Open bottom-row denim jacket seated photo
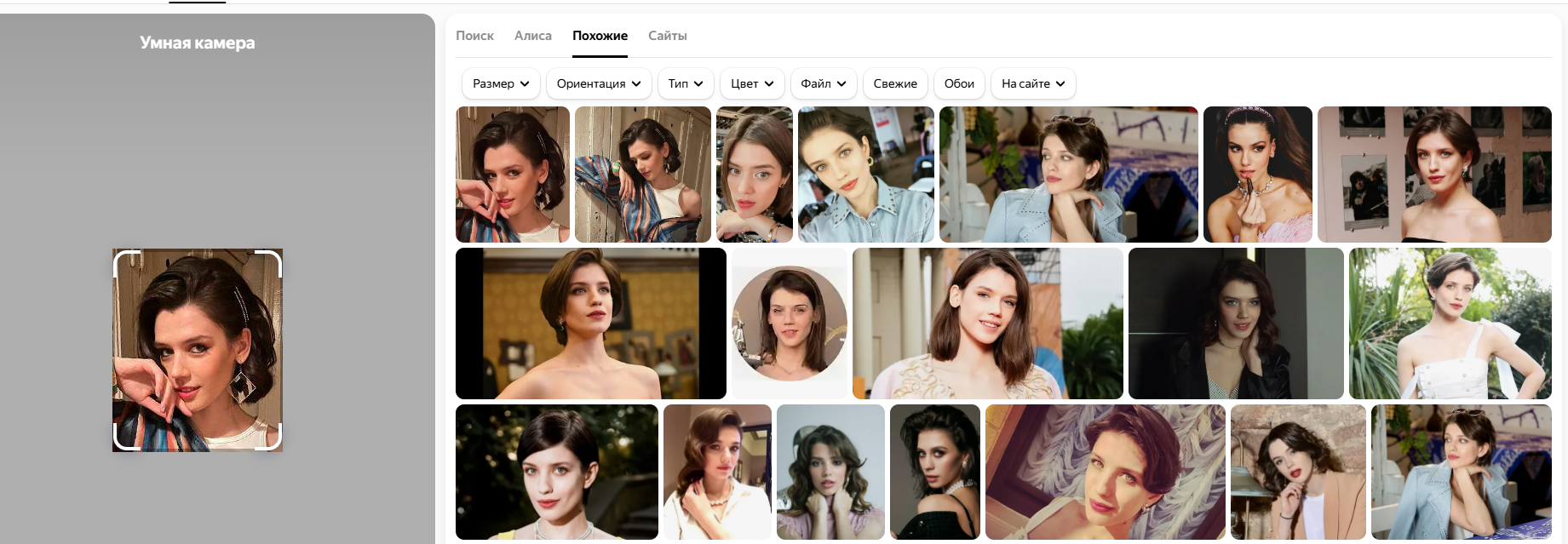This screenshot has height=544, width=1568. (x=1462, y=472)
